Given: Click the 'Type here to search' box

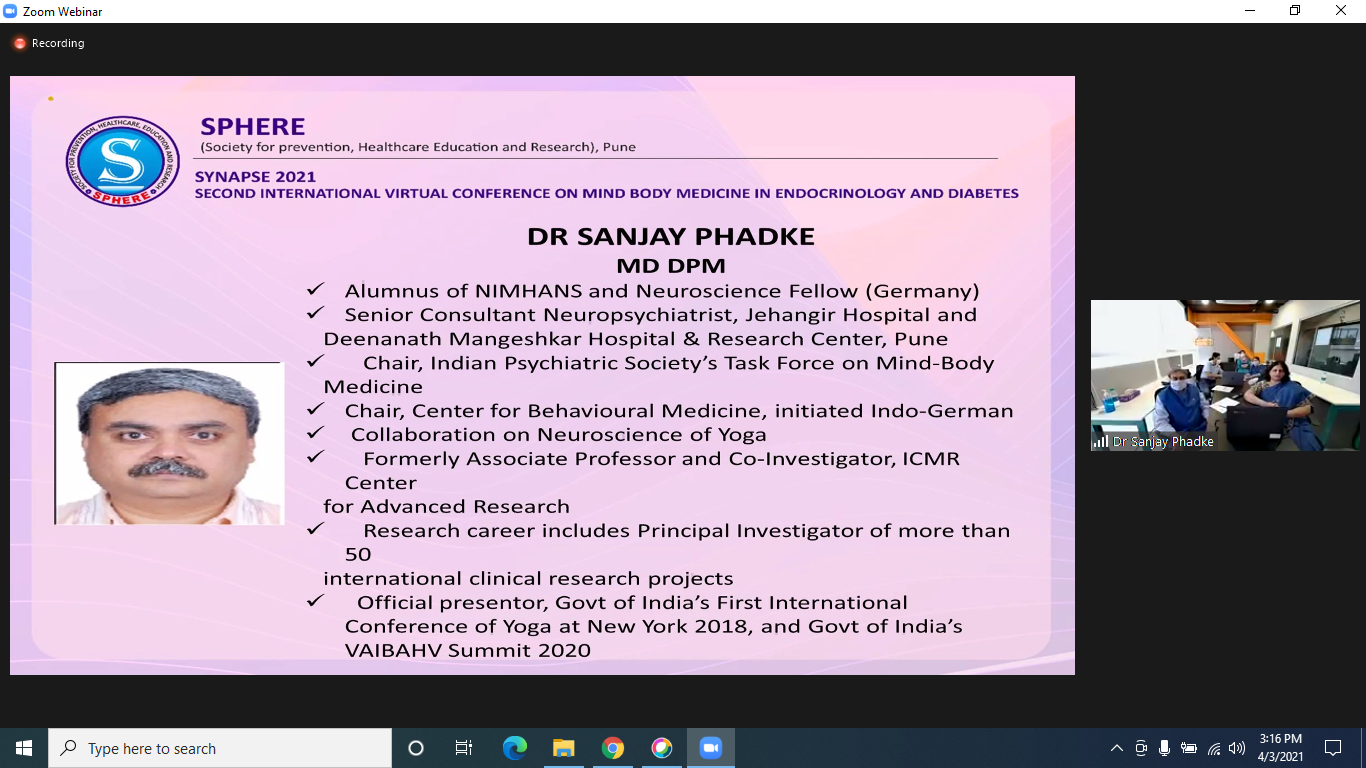Looking at the screenshot, I should coord(220,748).
